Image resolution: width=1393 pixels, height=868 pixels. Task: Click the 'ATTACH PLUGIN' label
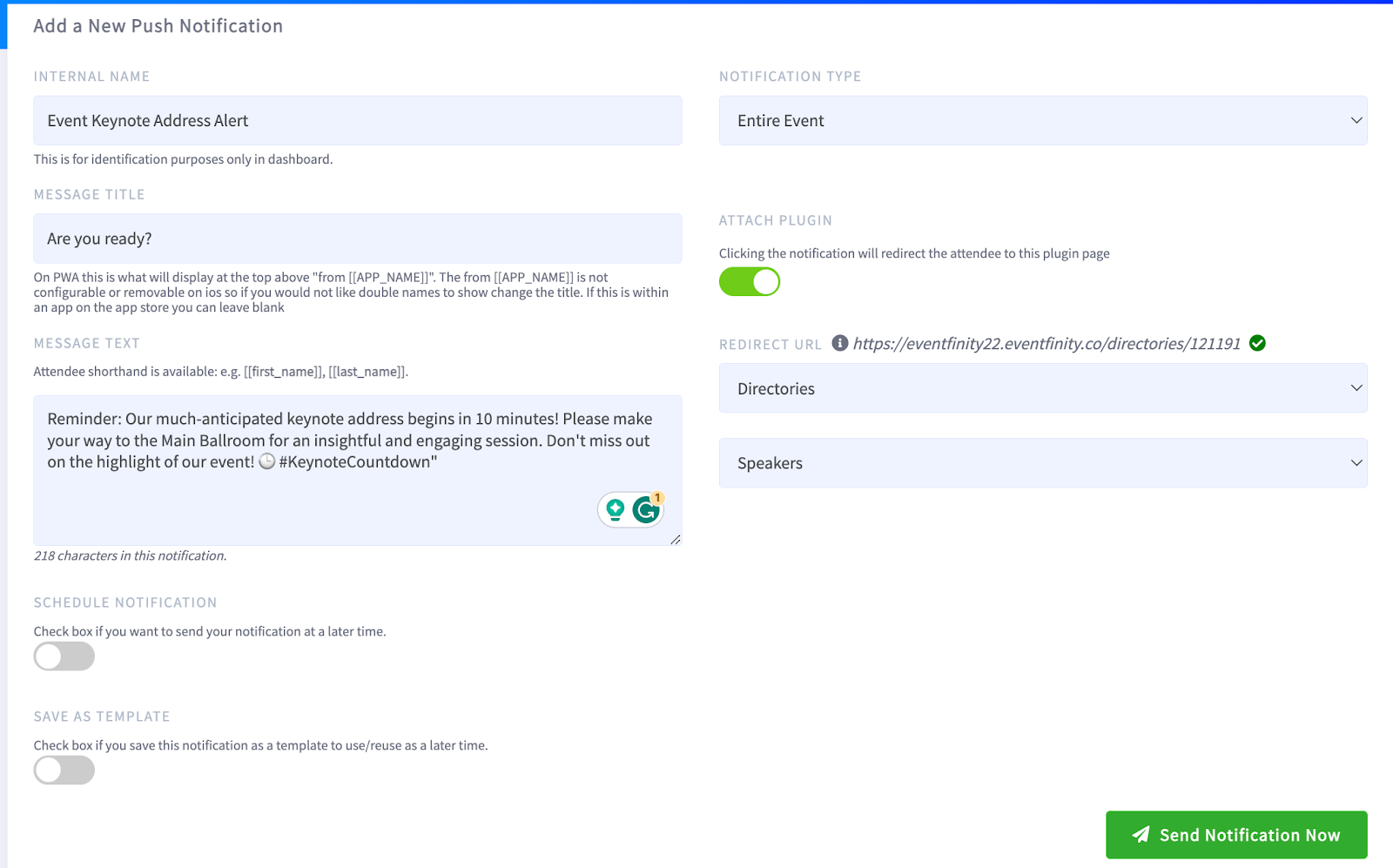(x=776, y=220)
